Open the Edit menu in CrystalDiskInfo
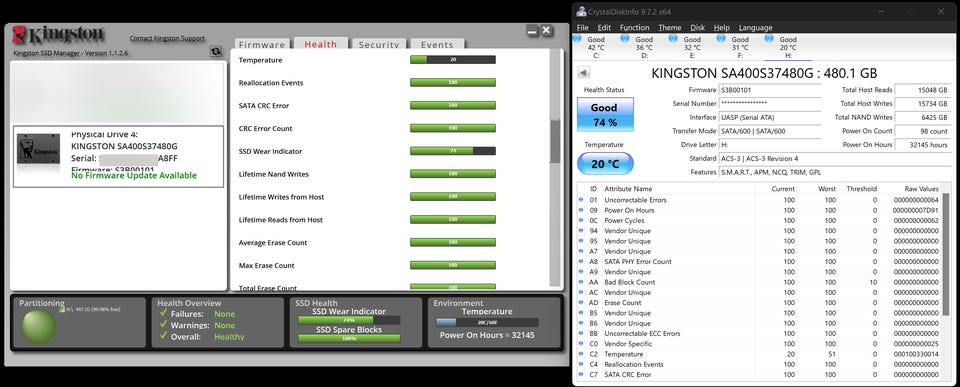This screenshot has height=387, width=960. pos(604,28)
